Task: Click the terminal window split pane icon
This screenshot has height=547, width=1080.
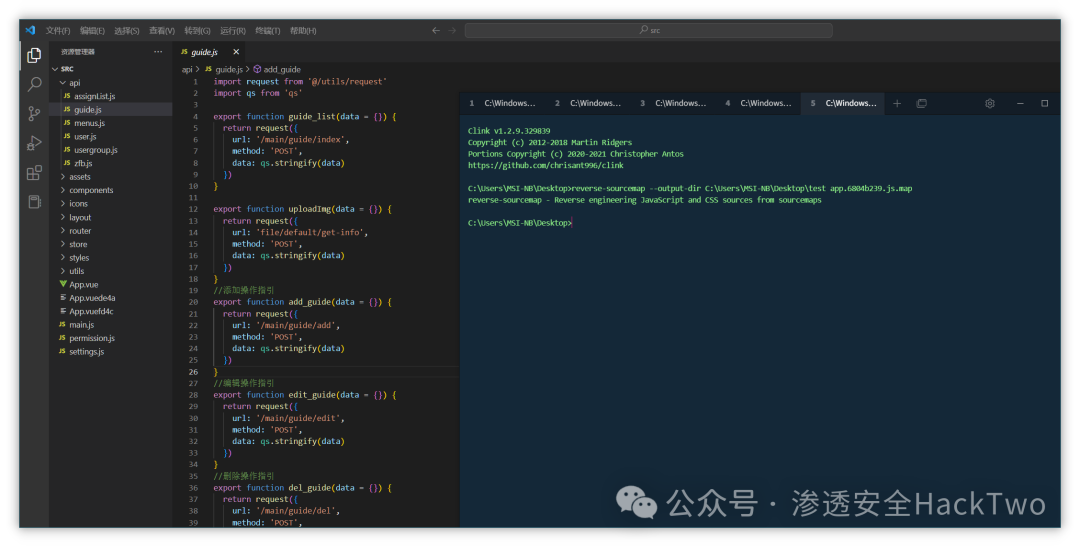Action: click(922, 103)
